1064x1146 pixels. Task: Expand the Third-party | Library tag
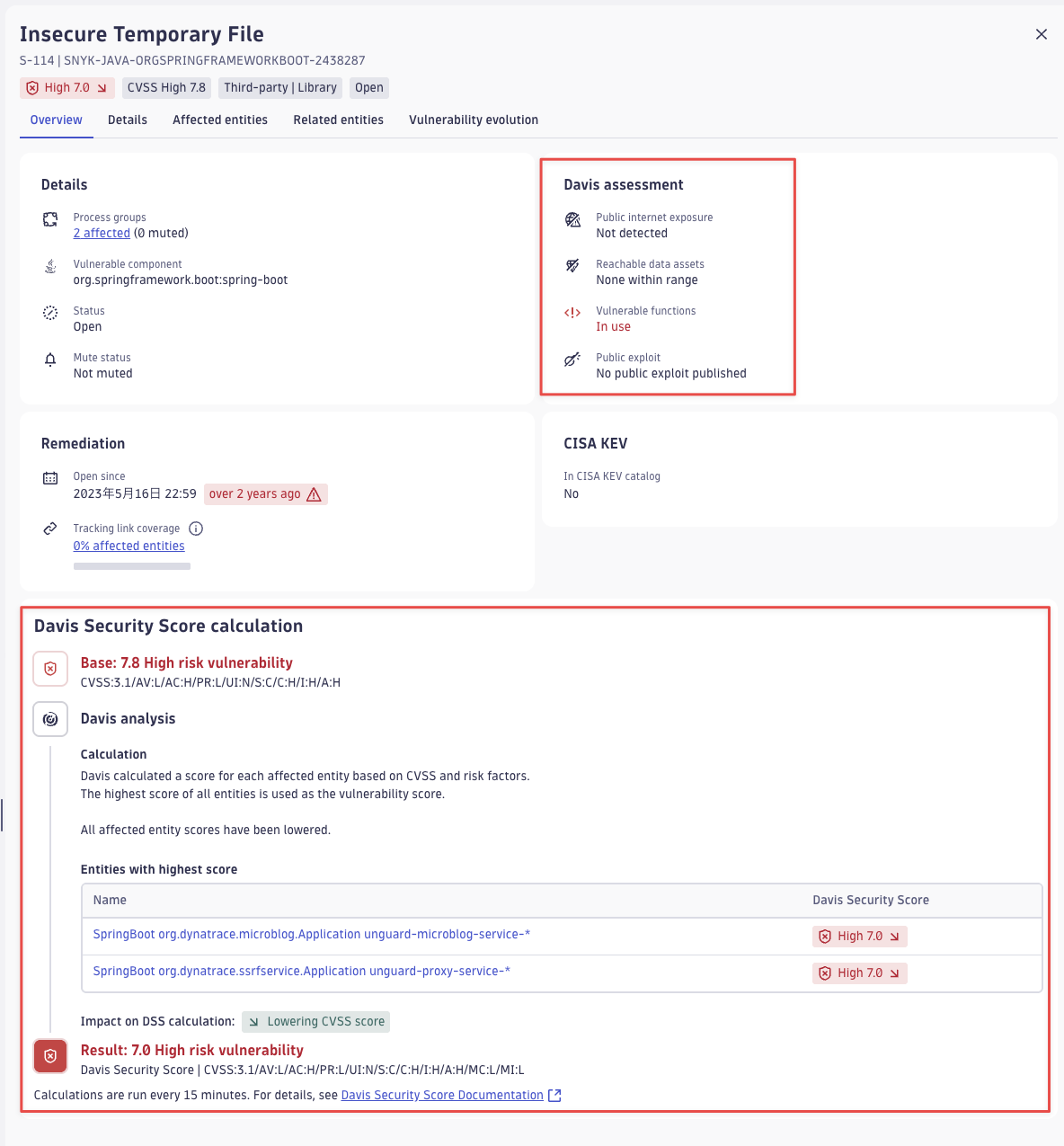pos(279,87)
